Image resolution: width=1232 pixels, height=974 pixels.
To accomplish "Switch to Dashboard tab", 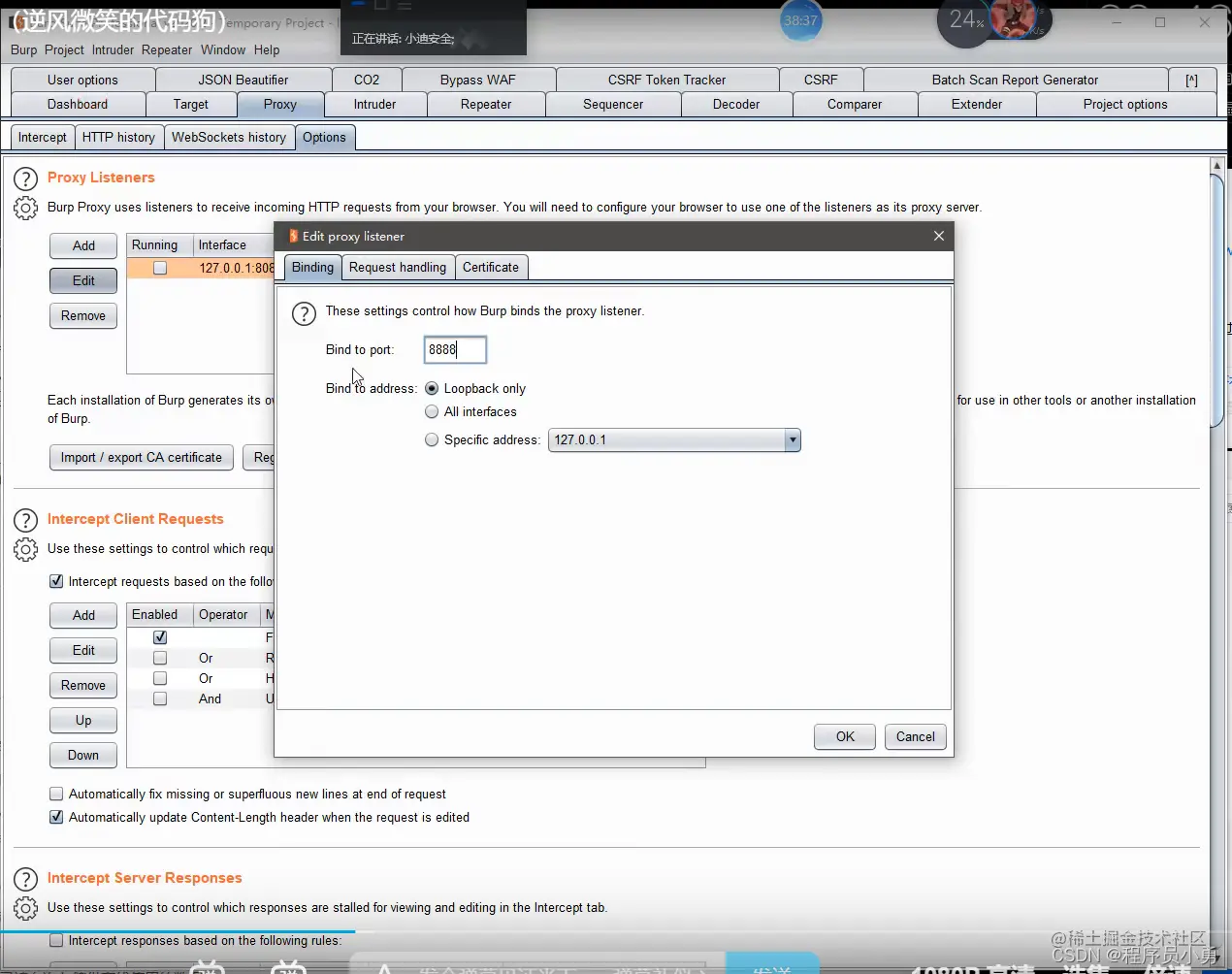I will [x=78, y=104].
